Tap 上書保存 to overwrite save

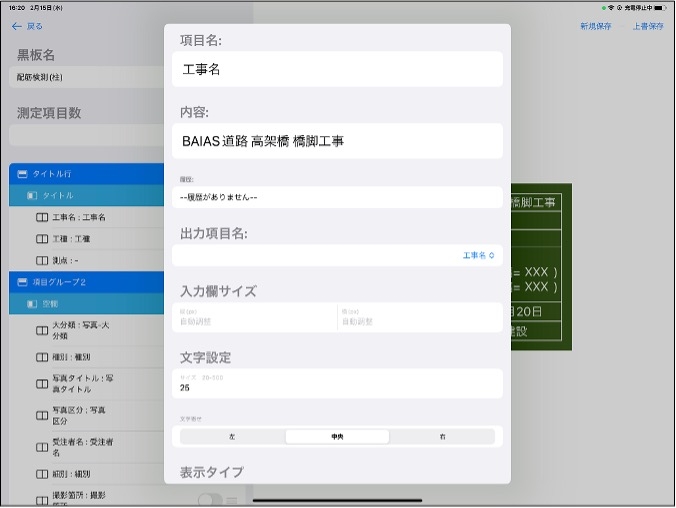(x=647, y=27)
